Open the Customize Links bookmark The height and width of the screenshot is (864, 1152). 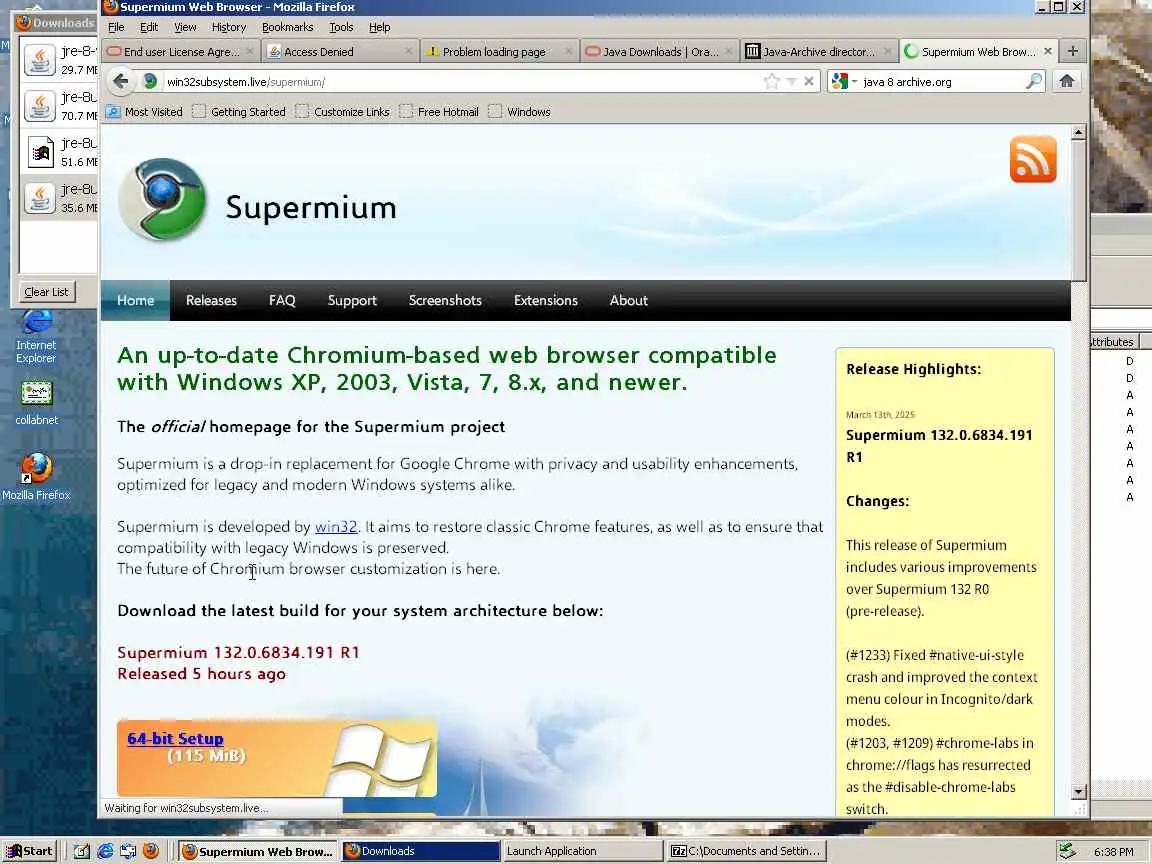342,112
